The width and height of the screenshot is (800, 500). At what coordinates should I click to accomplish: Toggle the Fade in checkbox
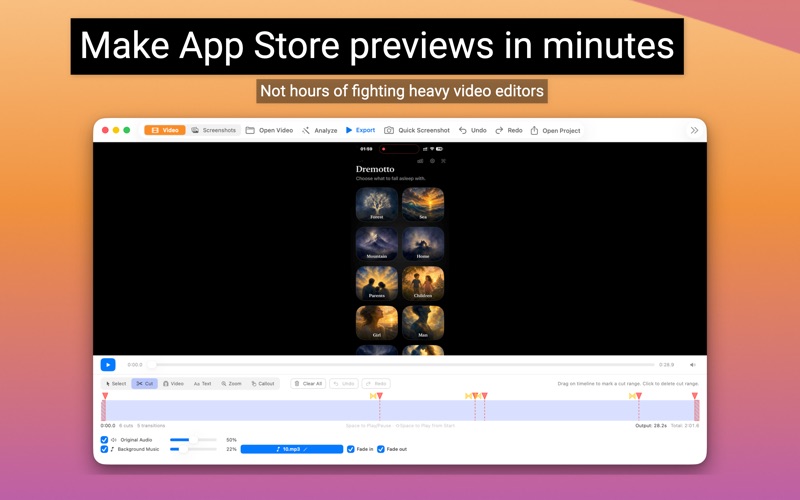click(x=351, y=449)
